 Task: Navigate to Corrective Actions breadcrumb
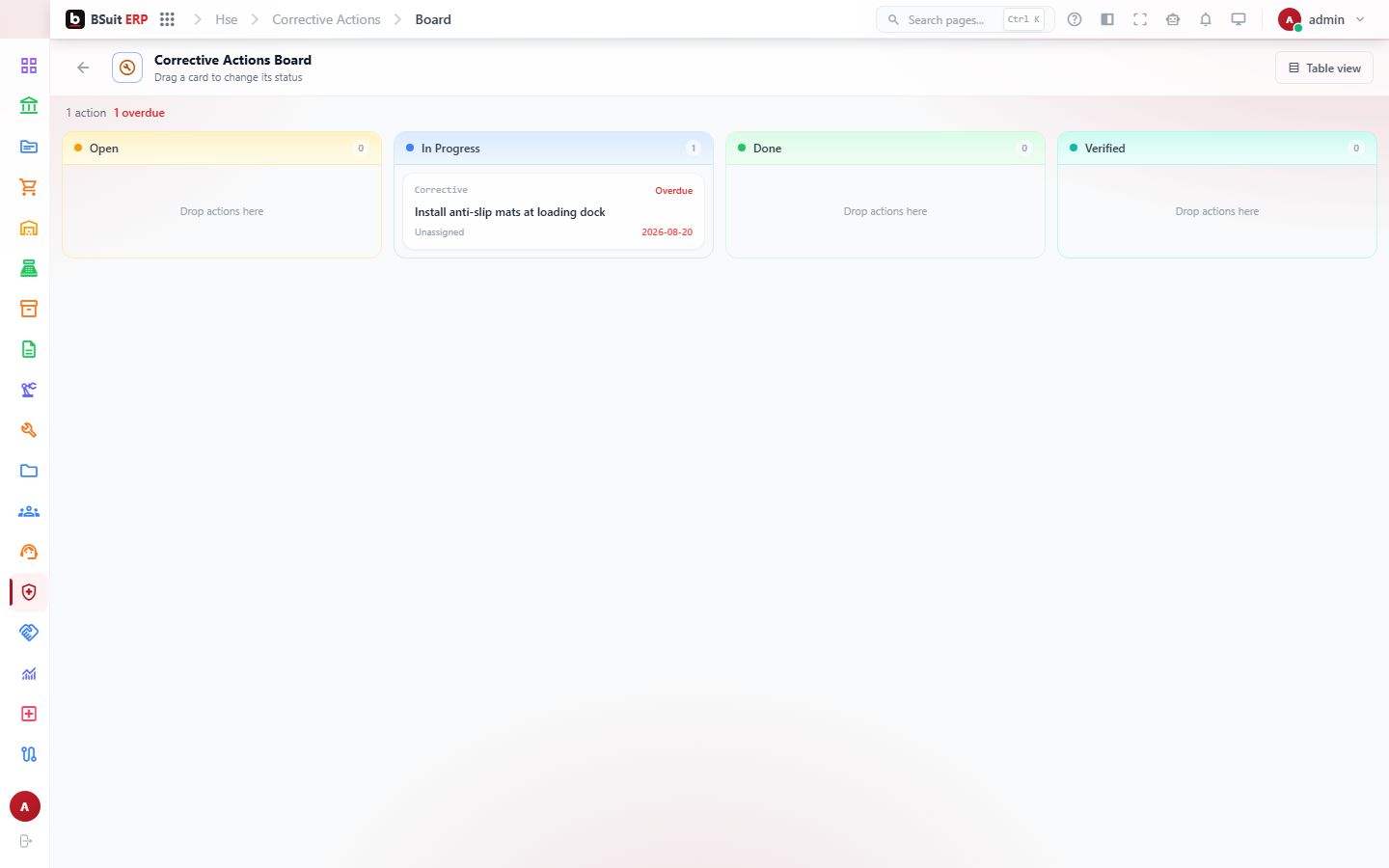(326, 19)
